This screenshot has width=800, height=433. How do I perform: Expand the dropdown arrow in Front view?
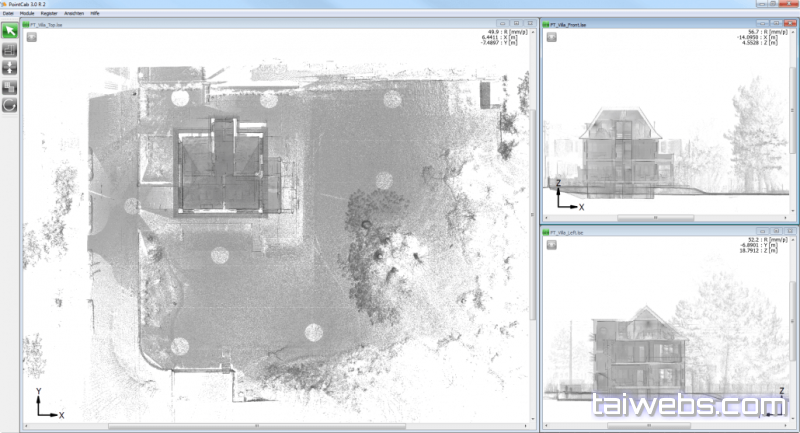(x=551, y=38)
